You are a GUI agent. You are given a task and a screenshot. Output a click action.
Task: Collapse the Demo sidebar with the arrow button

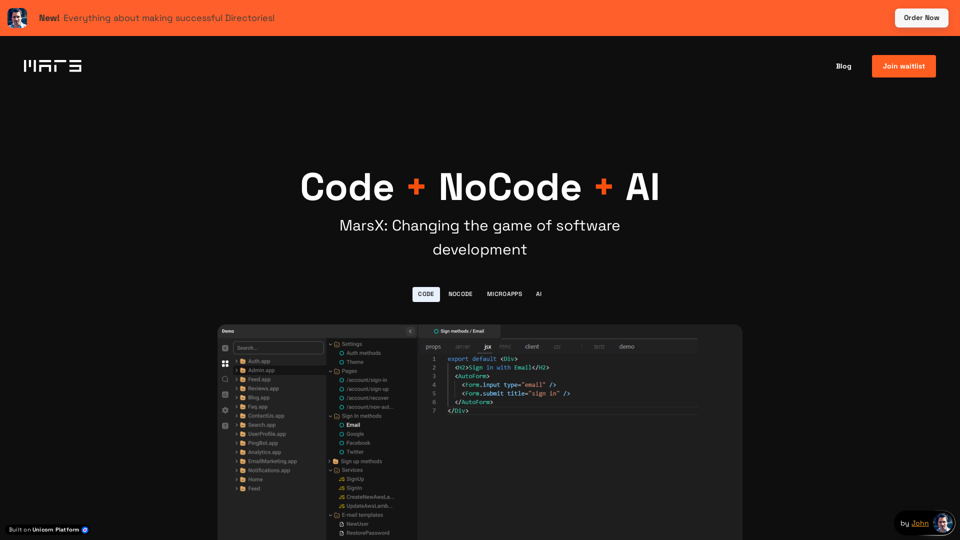[410, 331]
